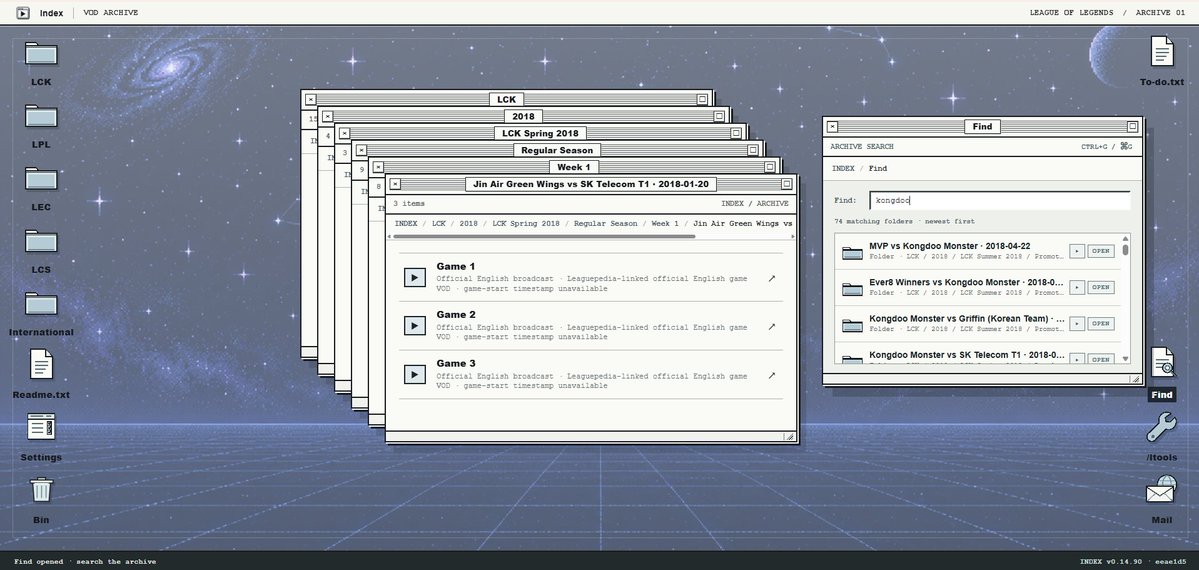Click INDEX breadcrumb in the Jin Air window
Screen dimensions: 1199x570
coord(406,223)
